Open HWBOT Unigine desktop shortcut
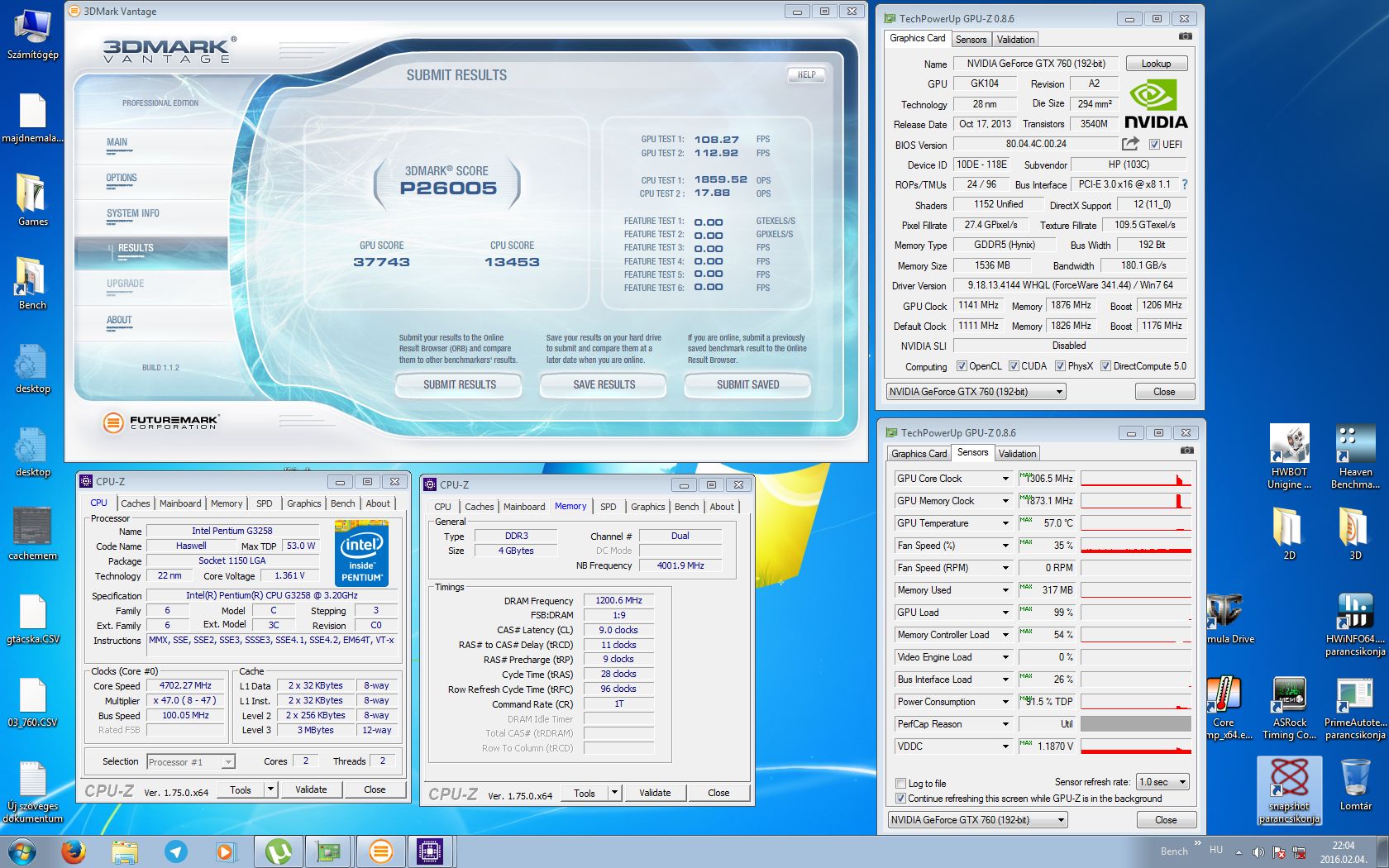 pos(1289,455)
